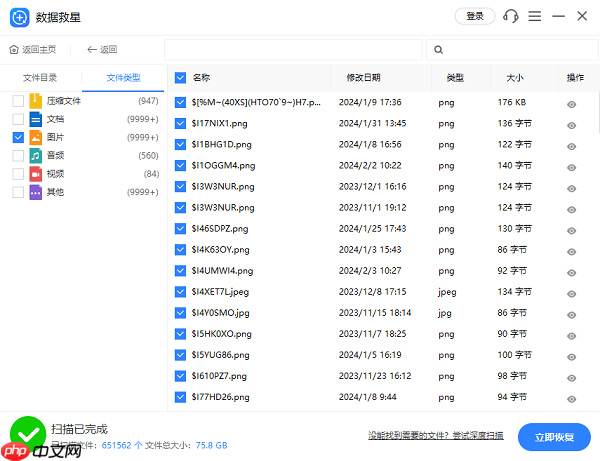Switch to the 文件目录 tab
The width and height of the screenshot is (600, 461).
(40, 78)
